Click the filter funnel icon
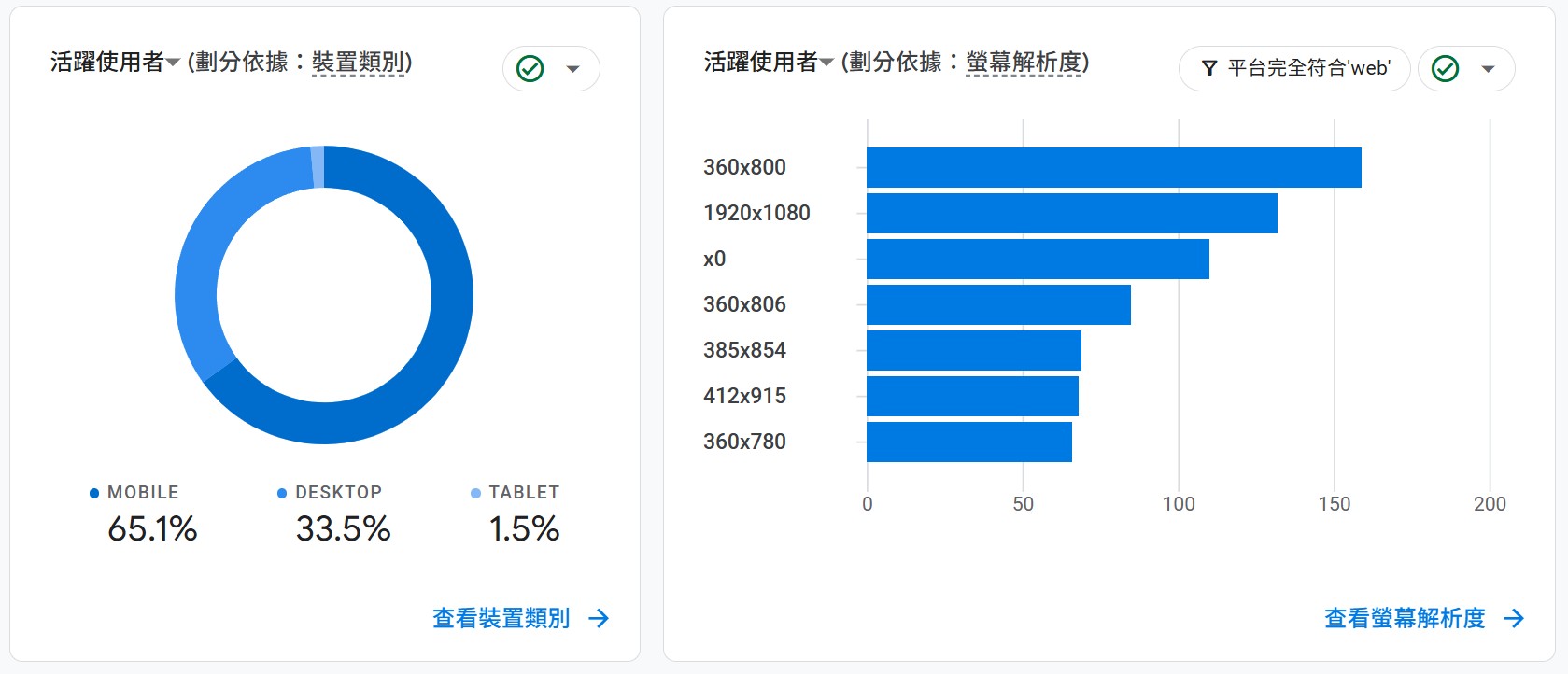The image size is (1568, 674). (x=1209, y=68)
